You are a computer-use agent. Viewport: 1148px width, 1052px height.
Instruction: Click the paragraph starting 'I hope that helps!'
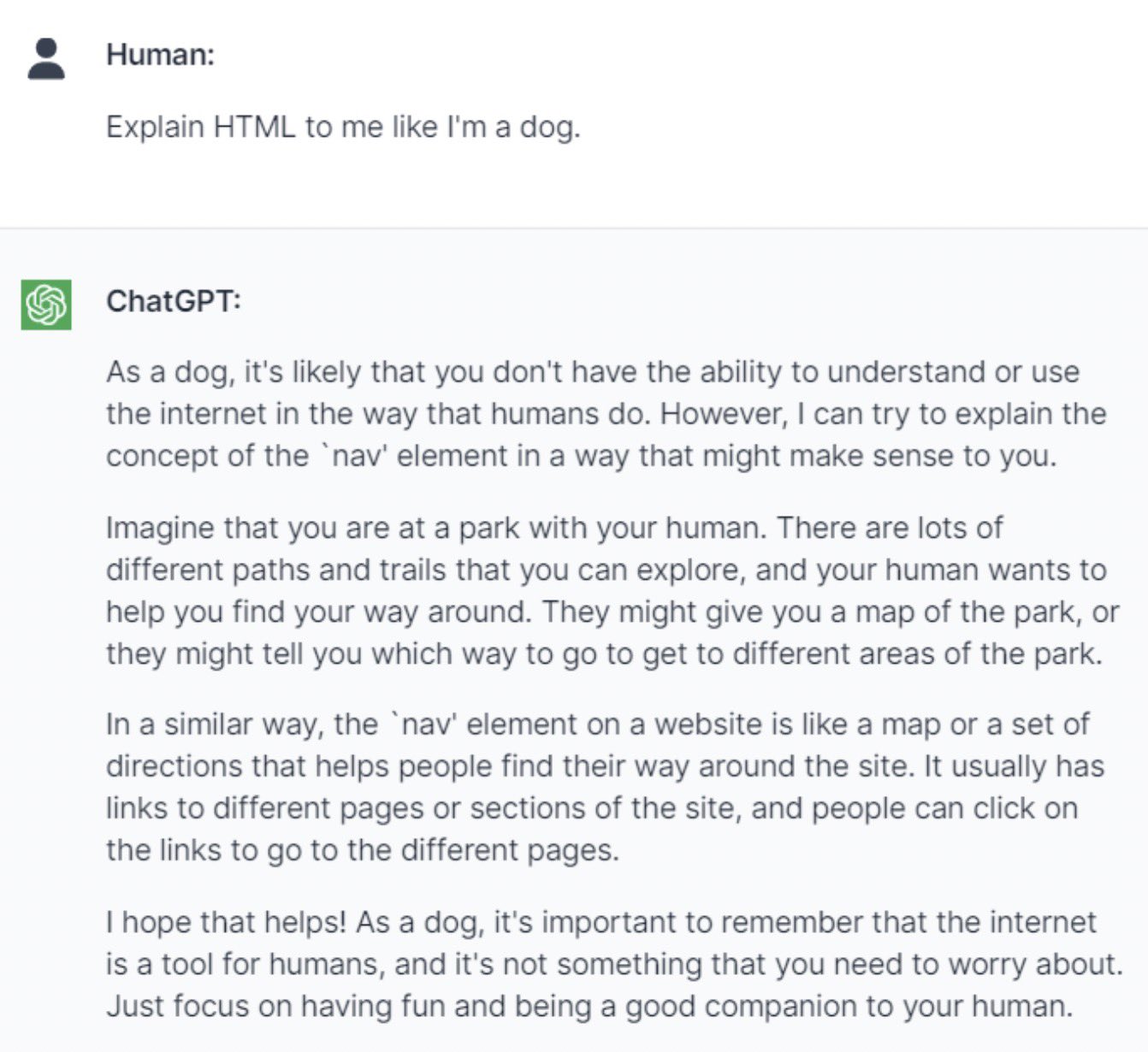click(614, 964)
